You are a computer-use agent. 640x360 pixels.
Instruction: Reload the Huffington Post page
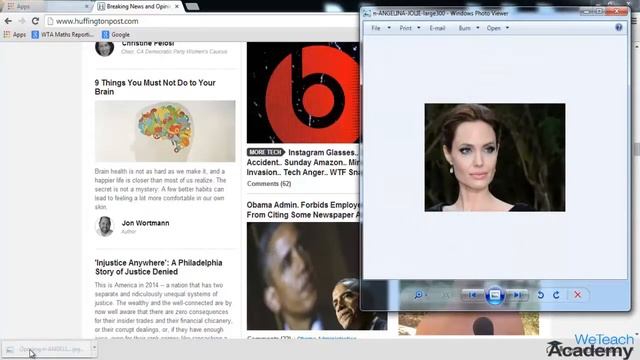(x=36, y=21)
